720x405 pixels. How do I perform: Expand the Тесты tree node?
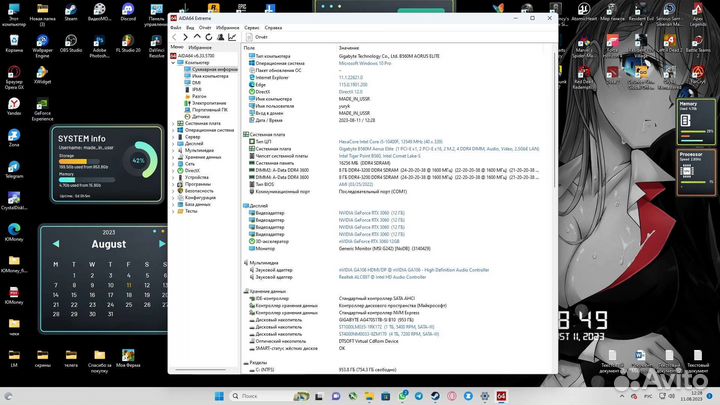173,211
